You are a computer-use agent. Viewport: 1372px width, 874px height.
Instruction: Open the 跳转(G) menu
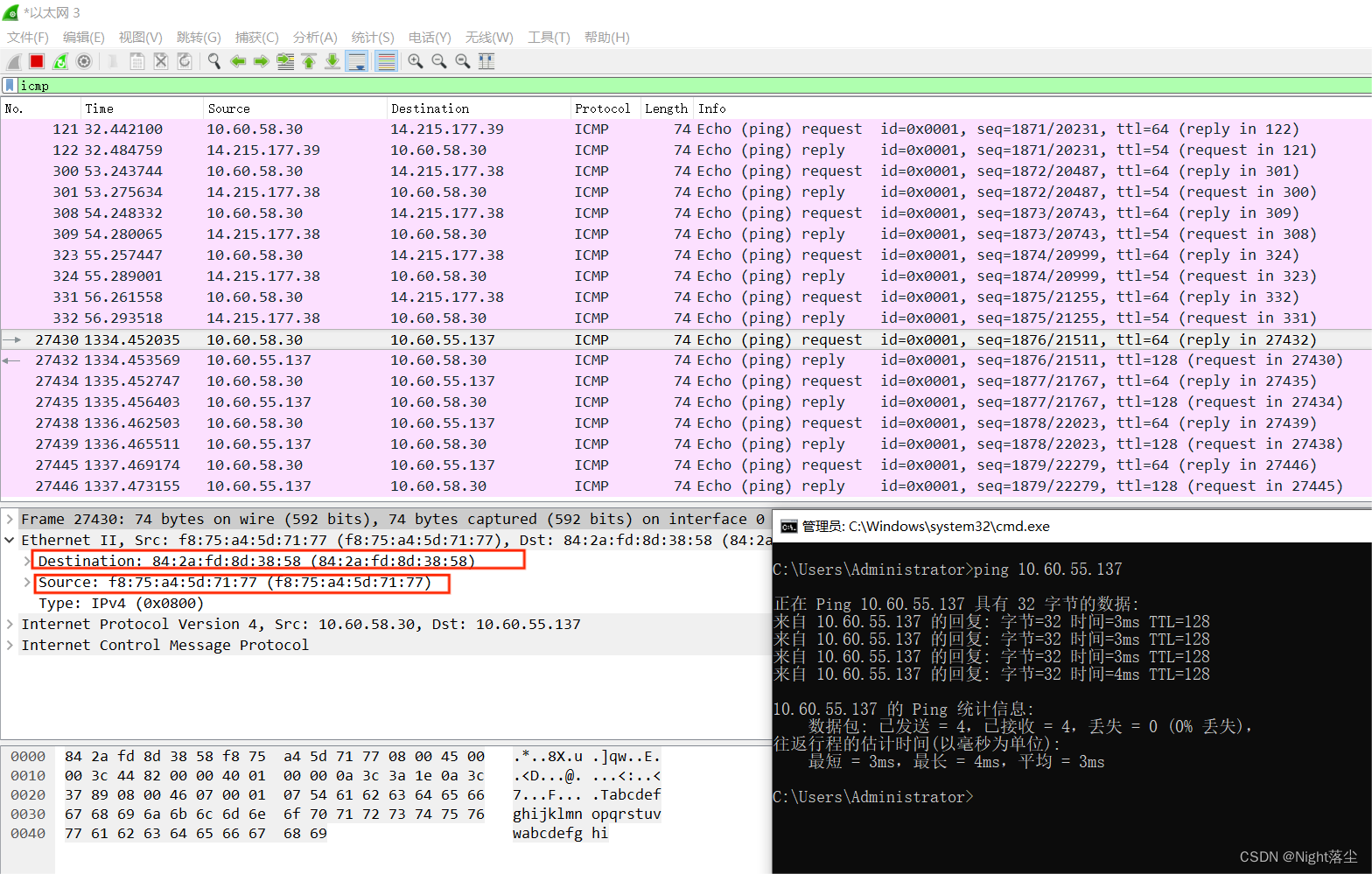coord(199,38)
